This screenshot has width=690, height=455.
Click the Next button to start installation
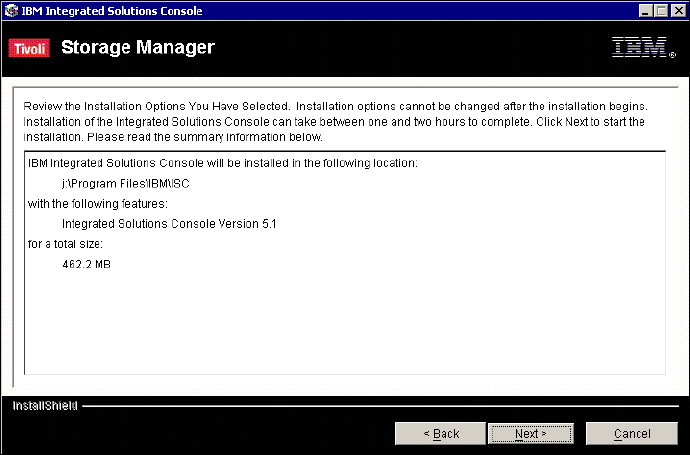pyautogui.click(x=531, y=434)
